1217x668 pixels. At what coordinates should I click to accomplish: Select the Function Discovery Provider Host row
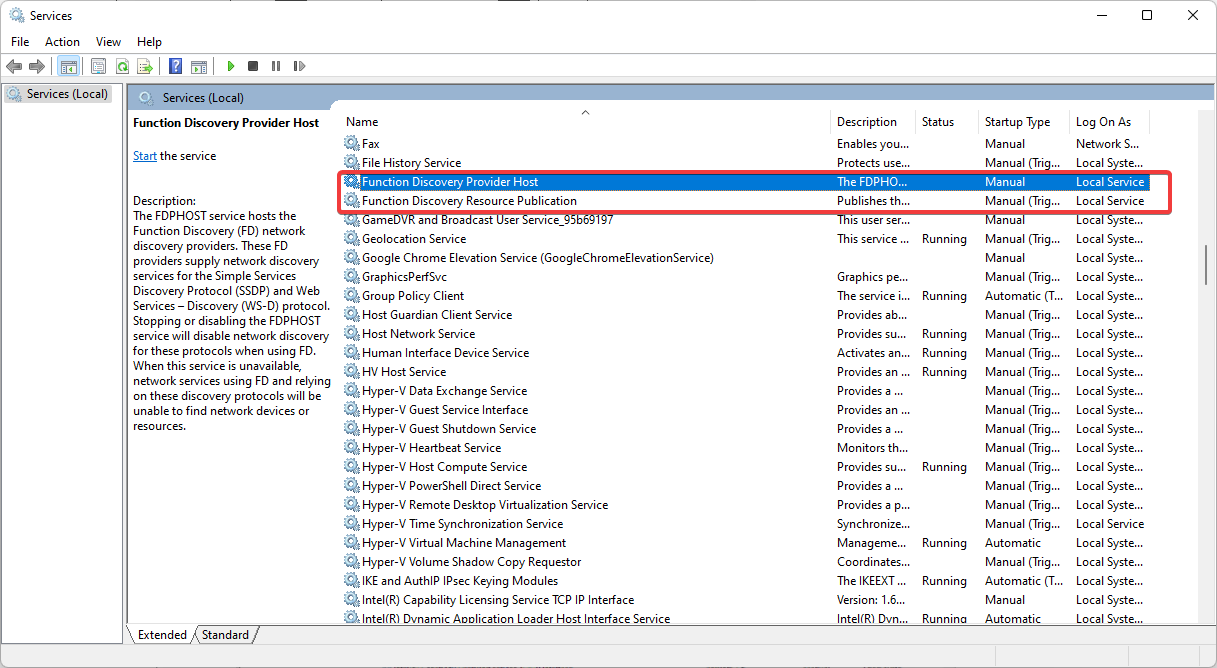tap(745, 182)
